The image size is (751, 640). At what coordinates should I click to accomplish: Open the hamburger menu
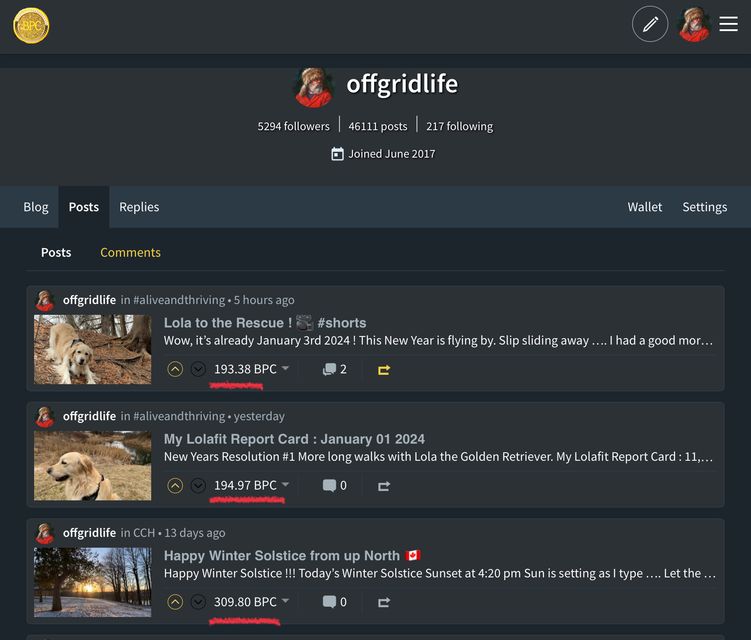coord(728,24)
